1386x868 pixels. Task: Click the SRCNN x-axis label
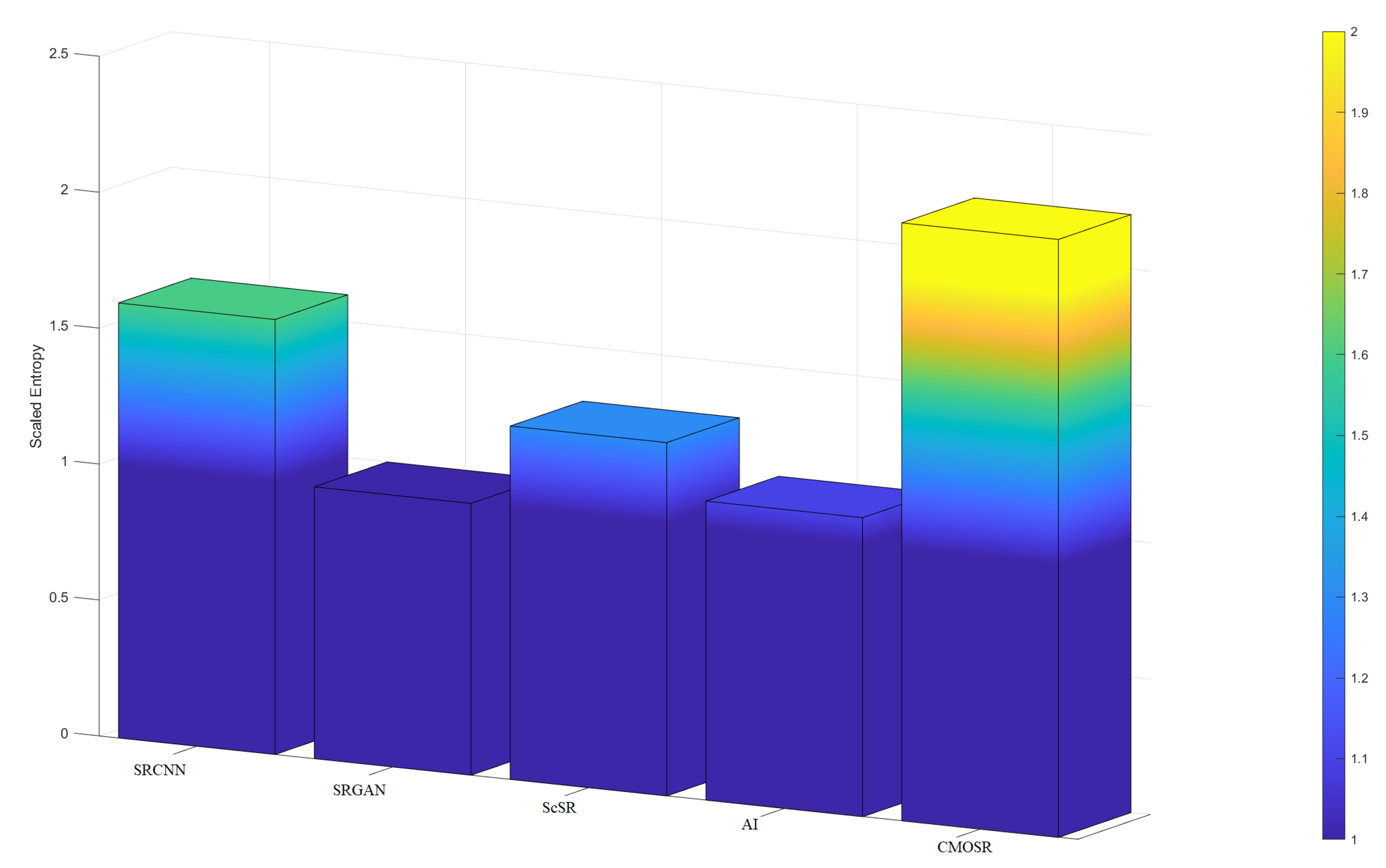point(160,770)
